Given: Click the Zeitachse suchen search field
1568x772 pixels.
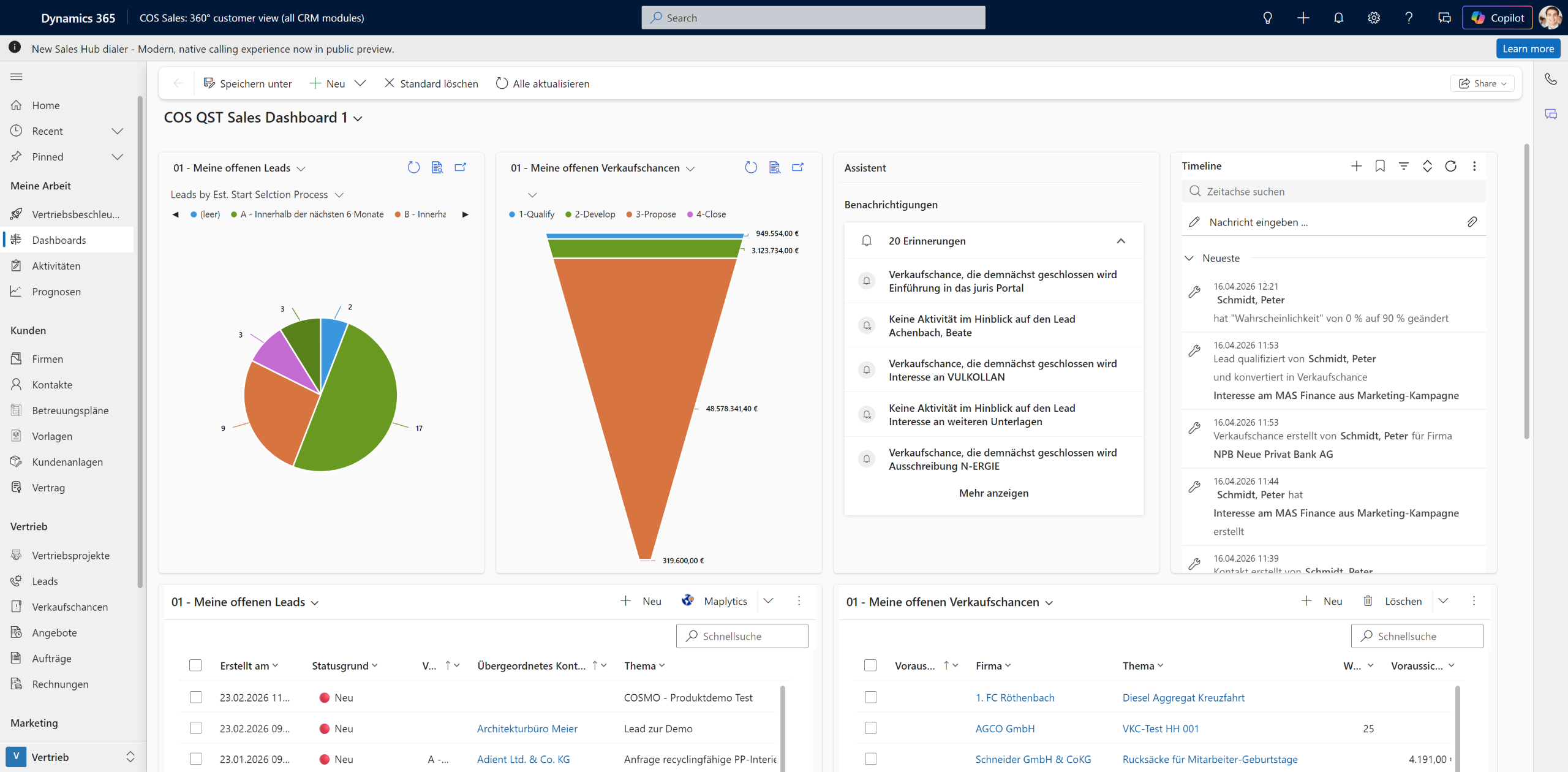Looking at the screenshot, I should pos(1333,191).
